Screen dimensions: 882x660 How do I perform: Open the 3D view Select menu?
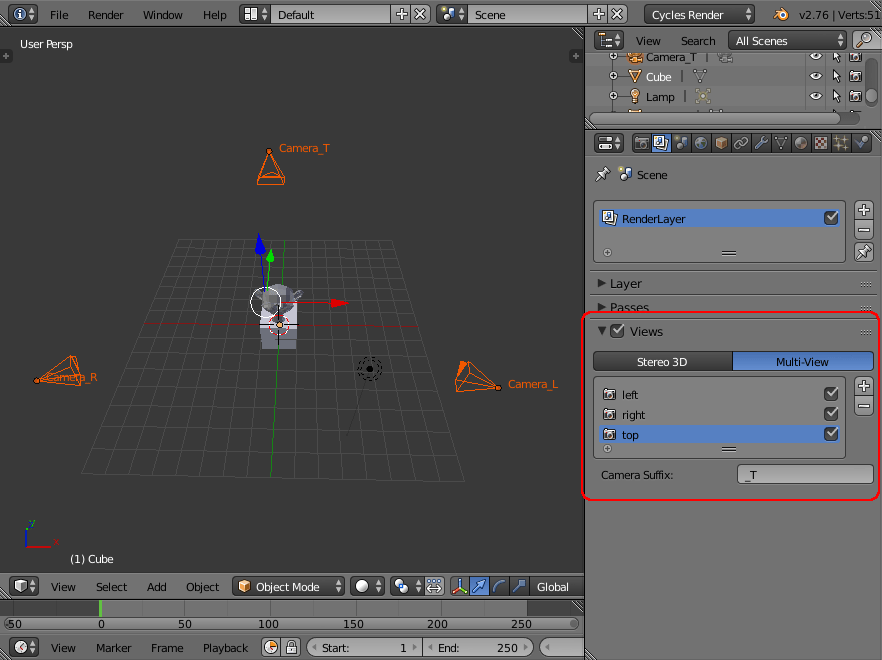(x=111, y=586)
